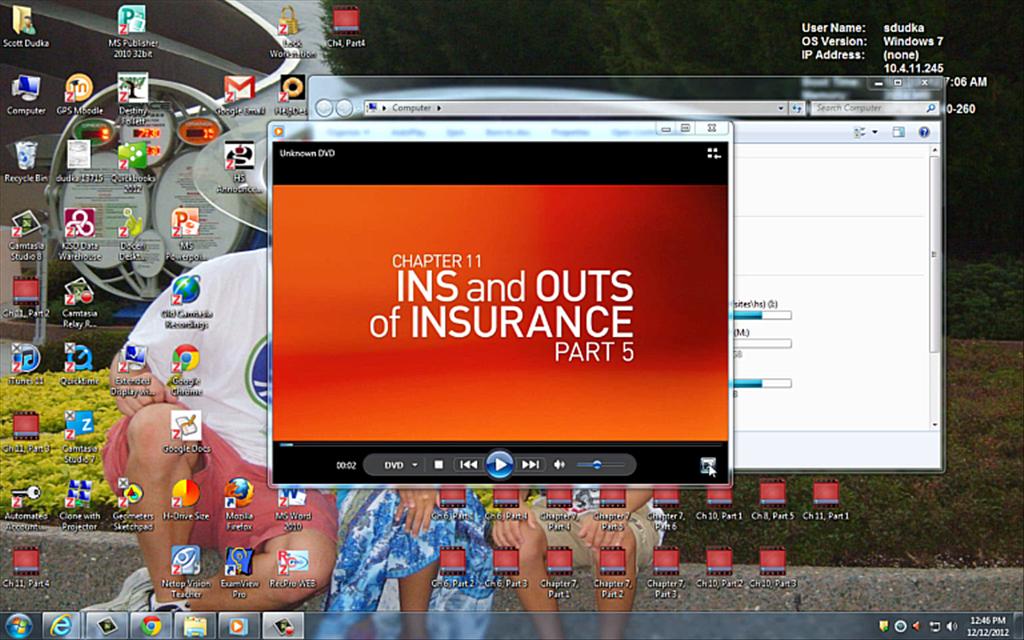Viewport: 1024px width, 640px height.
Task: Open the Windows Start menu
Action: click(x=18, y=626)
